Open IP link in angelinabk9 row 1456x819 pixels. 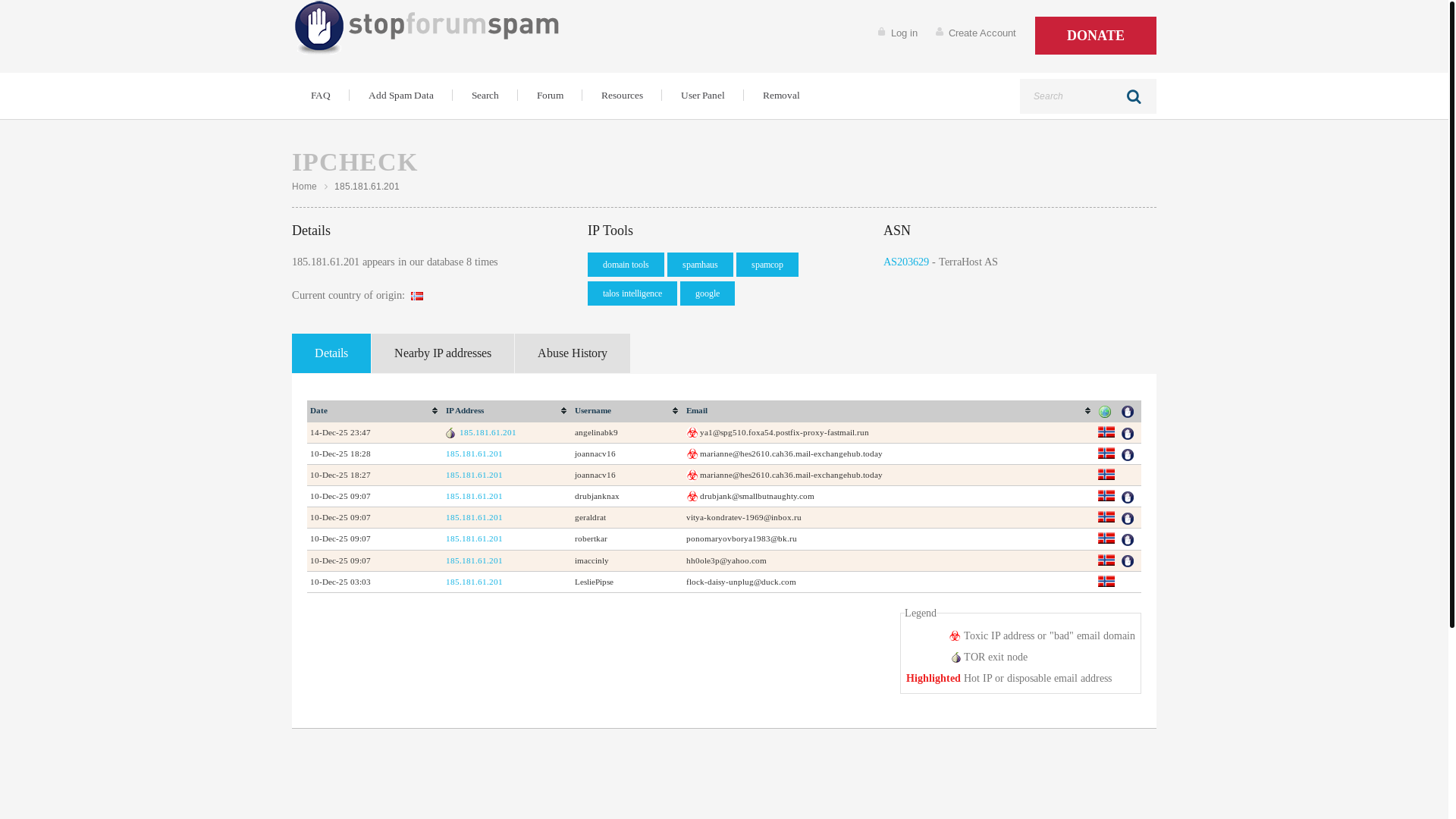(x=488, y=432)
